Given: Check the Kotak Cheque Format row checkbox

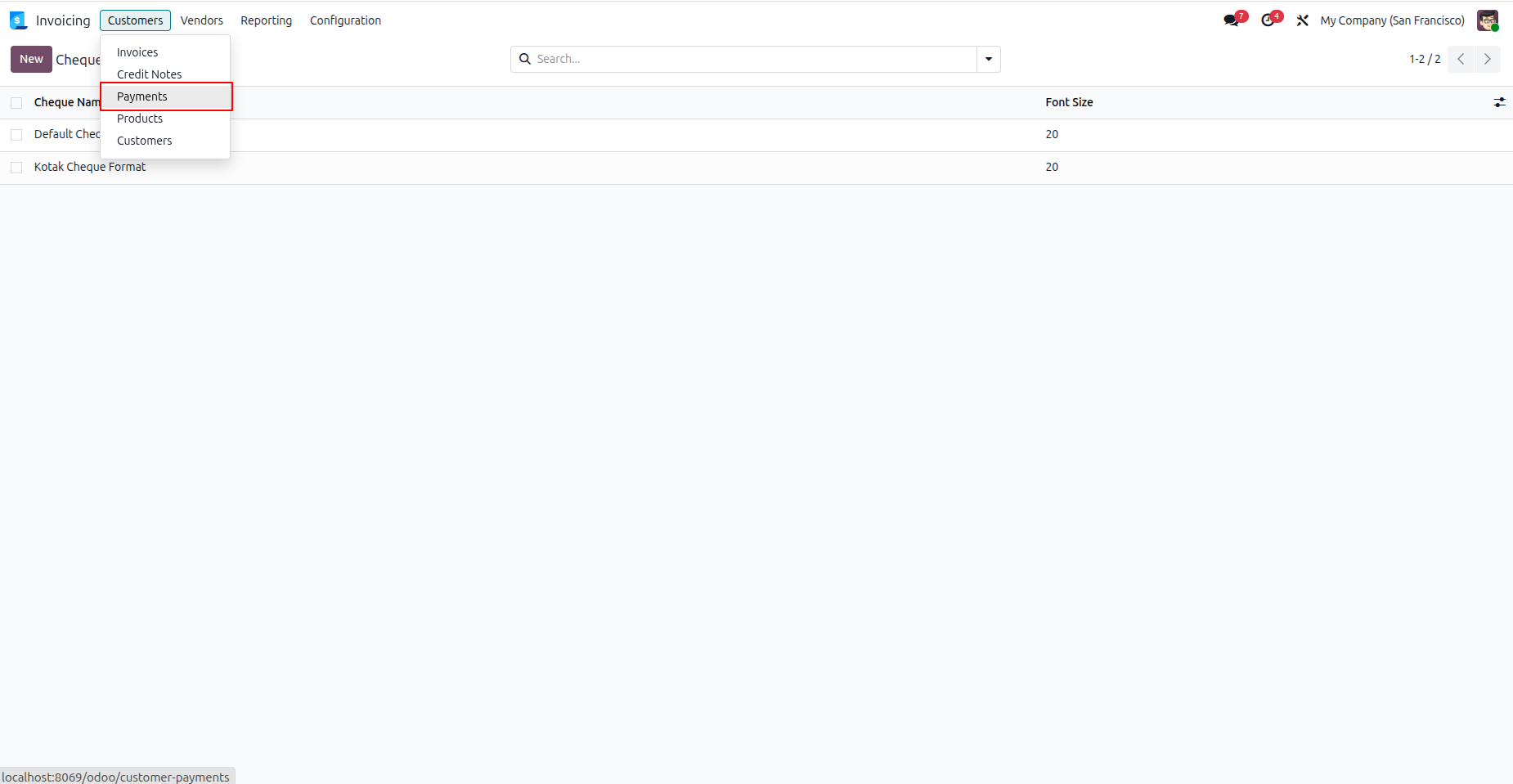Looking at the screenshot, I should click(16, 168).
